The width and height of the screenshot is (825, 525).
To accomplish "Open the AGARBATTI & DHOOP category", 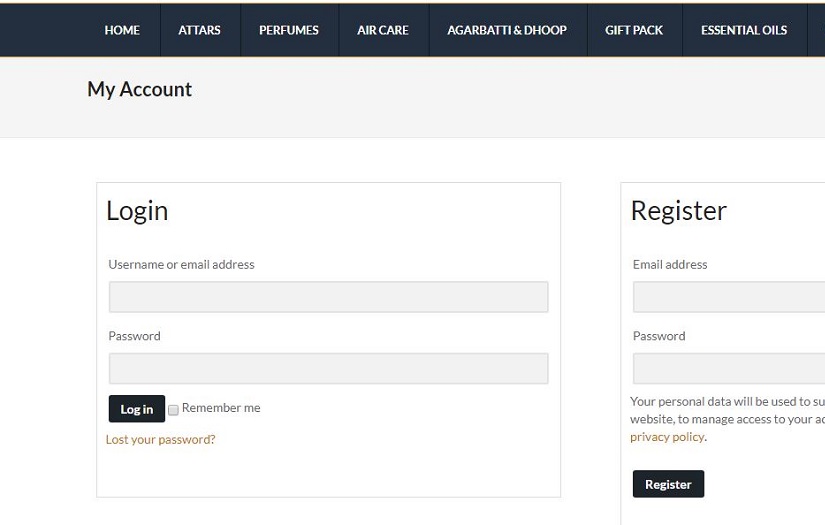I will [x=507, y=30].
